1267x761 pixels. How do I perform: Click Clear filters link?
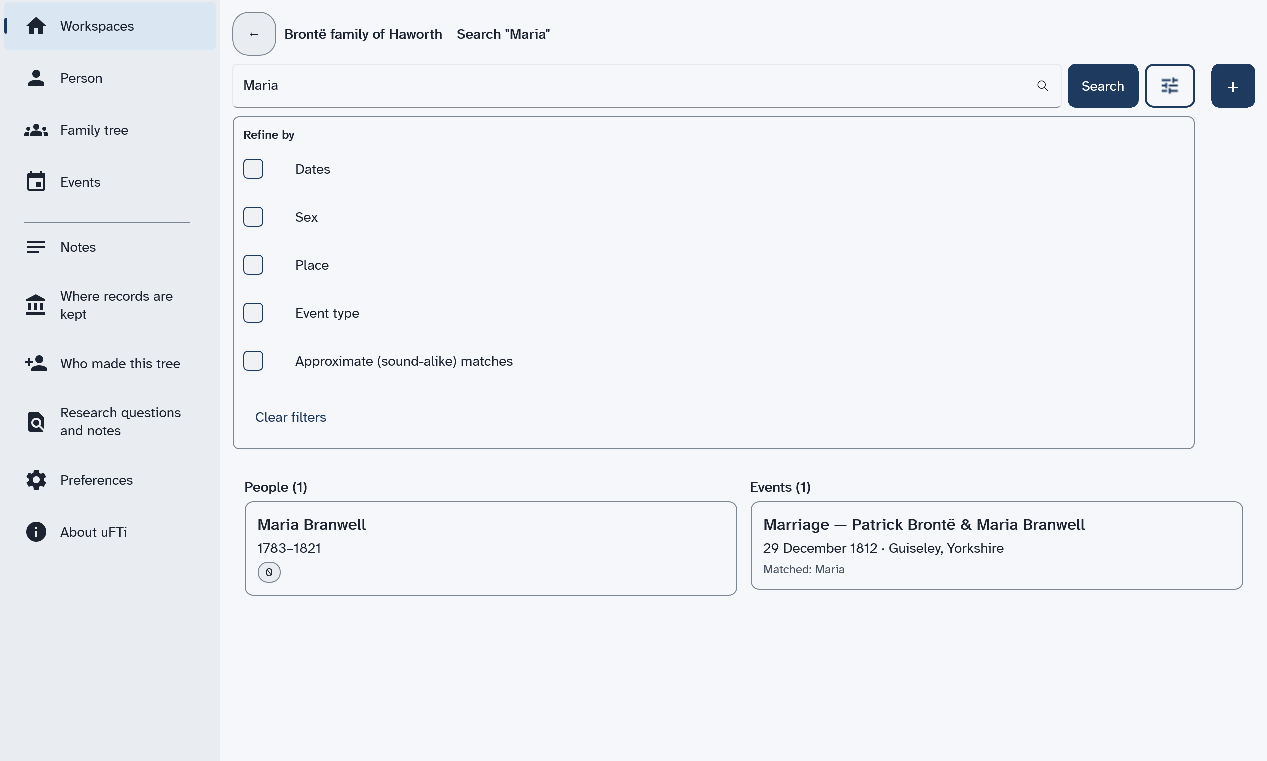pyautogui.click(x=290, y=417)
